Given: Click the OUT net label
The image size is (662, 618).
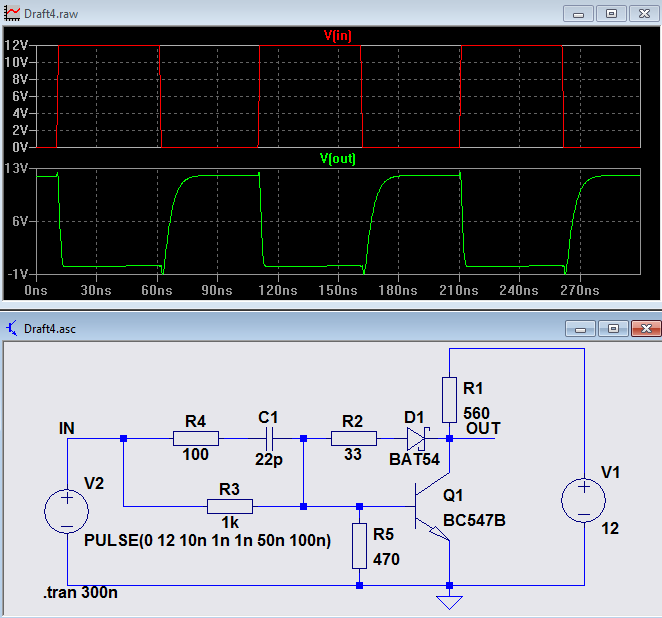Looking at the screenshot, I should (x=483, y=428).
